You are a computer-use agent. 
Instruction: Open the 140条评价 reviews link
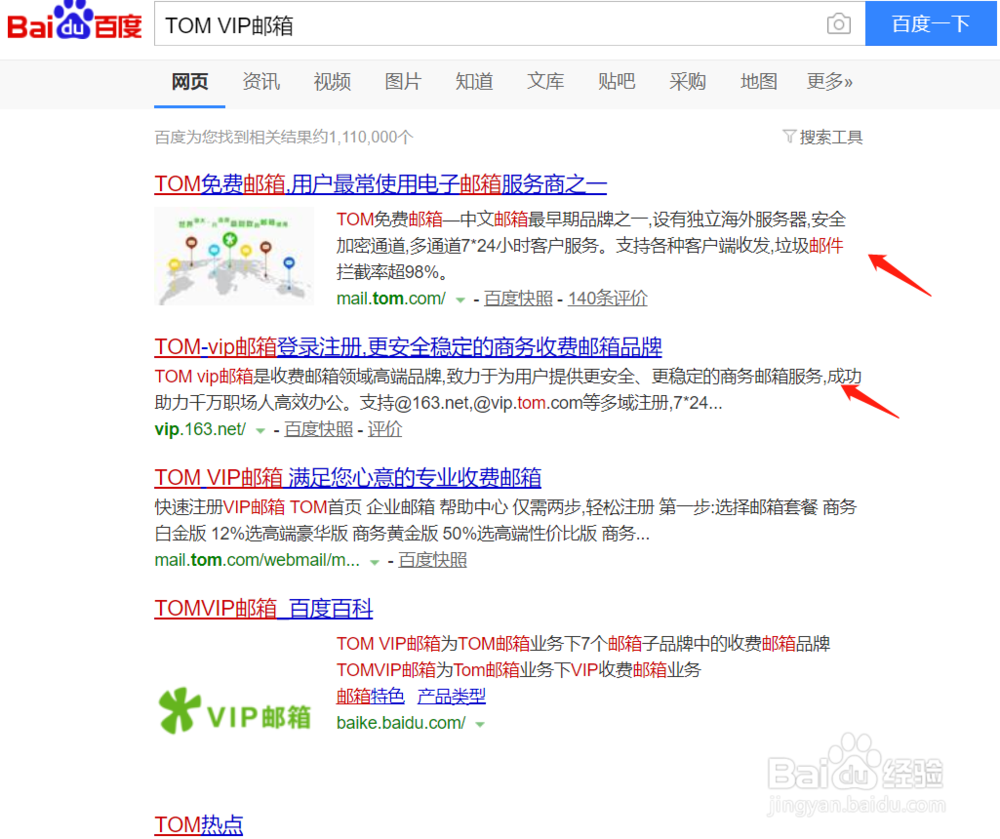607,298
